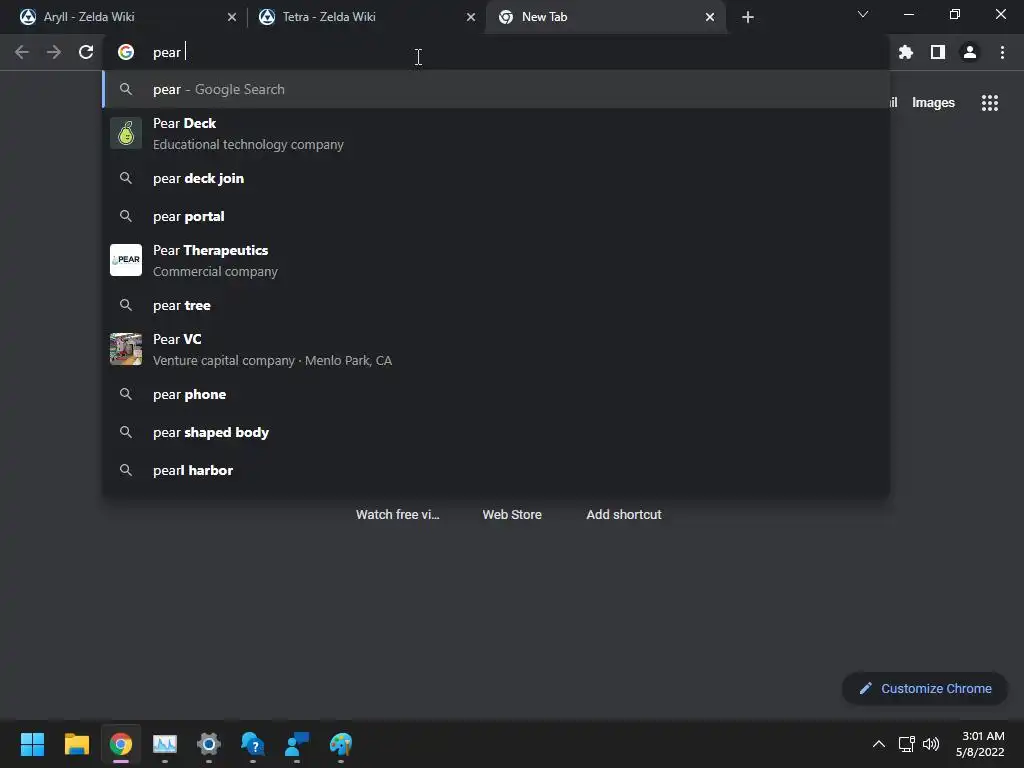Reload the current page
The width and height of the screenshot is (1024, 768).
(x=86, y=52)
